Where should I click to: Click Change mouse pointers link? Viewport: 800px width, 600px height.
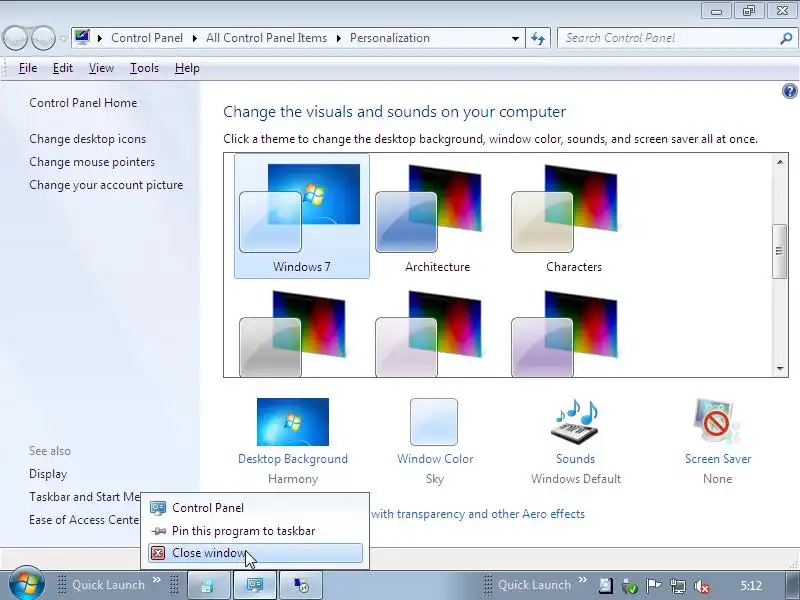pos(92,162)
